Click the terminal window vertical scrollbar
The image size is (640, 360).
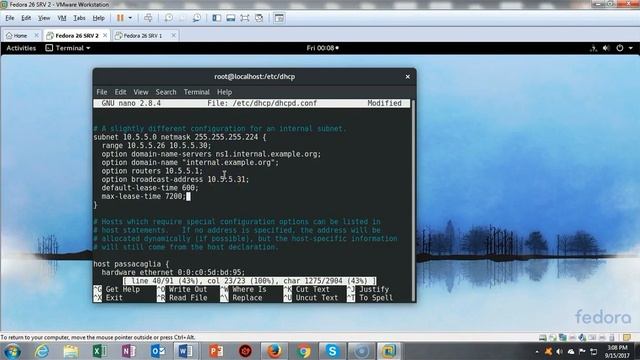coord(413,200)
